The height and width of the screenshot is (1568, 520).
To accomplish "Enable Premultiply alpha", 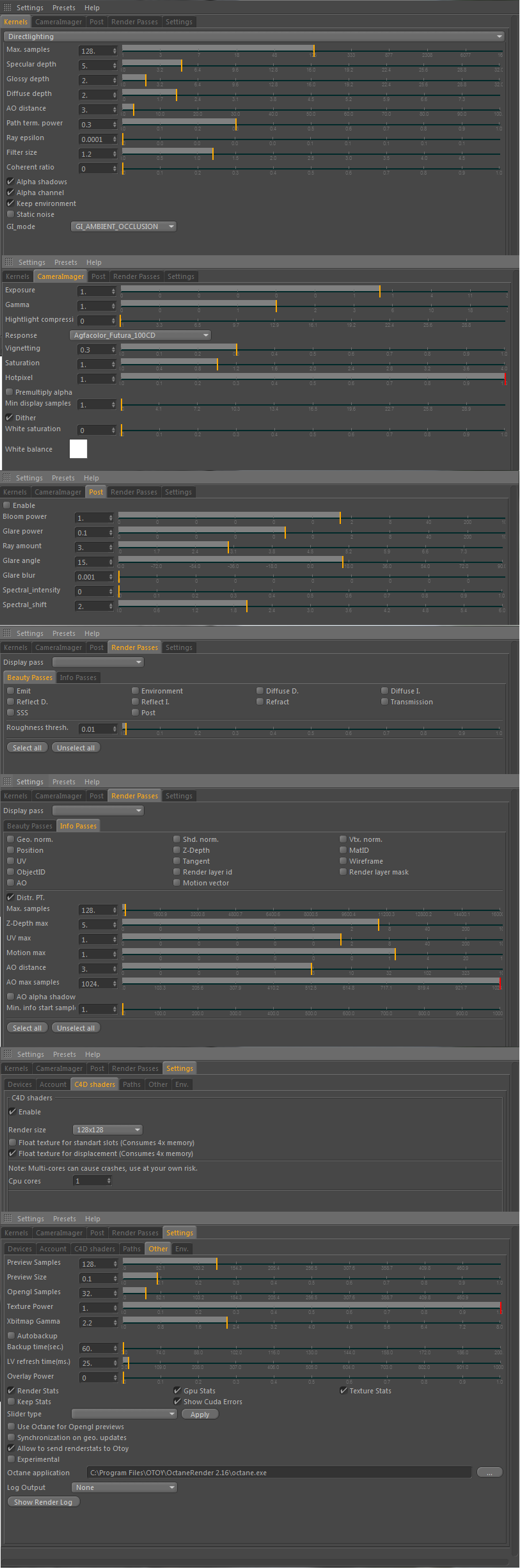I will (9, 392).
